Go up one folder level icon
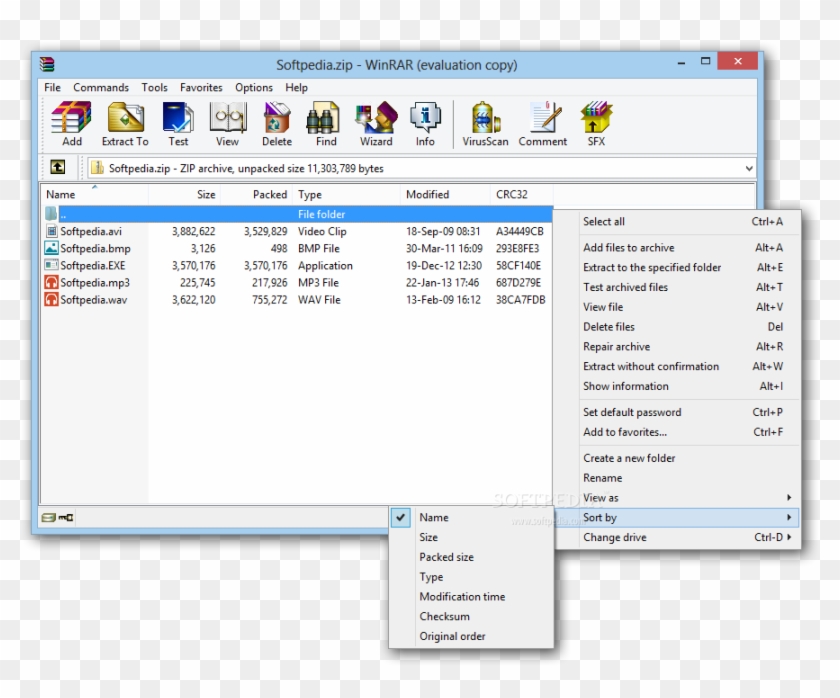Viewport: 840px width, 698px height. tap(58, 168)
